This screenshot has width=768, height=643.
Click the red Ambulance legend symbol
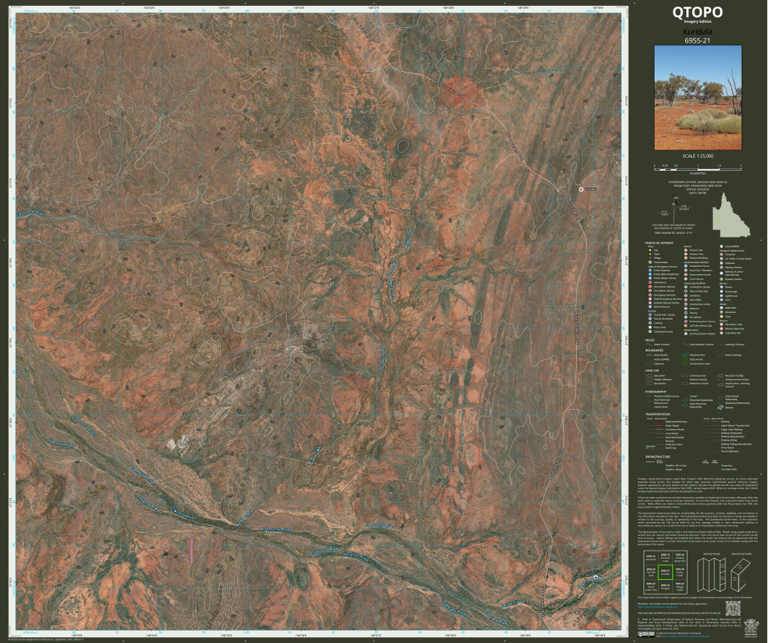click(x=650, y=283)
